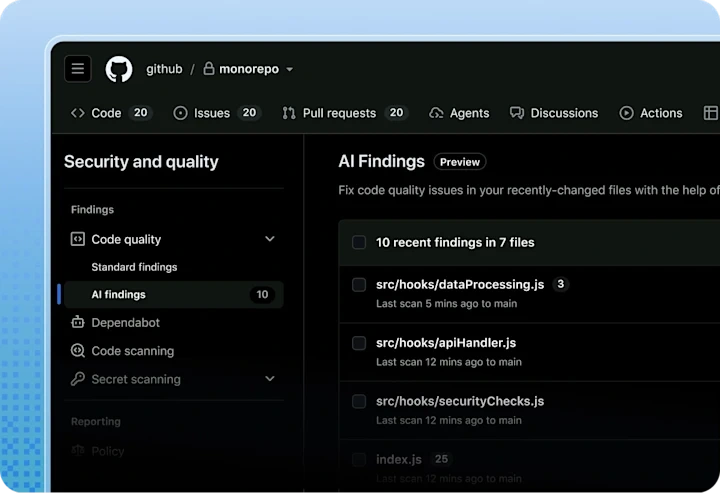Click the 'AI Findings' page heading
The height and width of the screenshot is (493, 720).
tap(382, 162)
